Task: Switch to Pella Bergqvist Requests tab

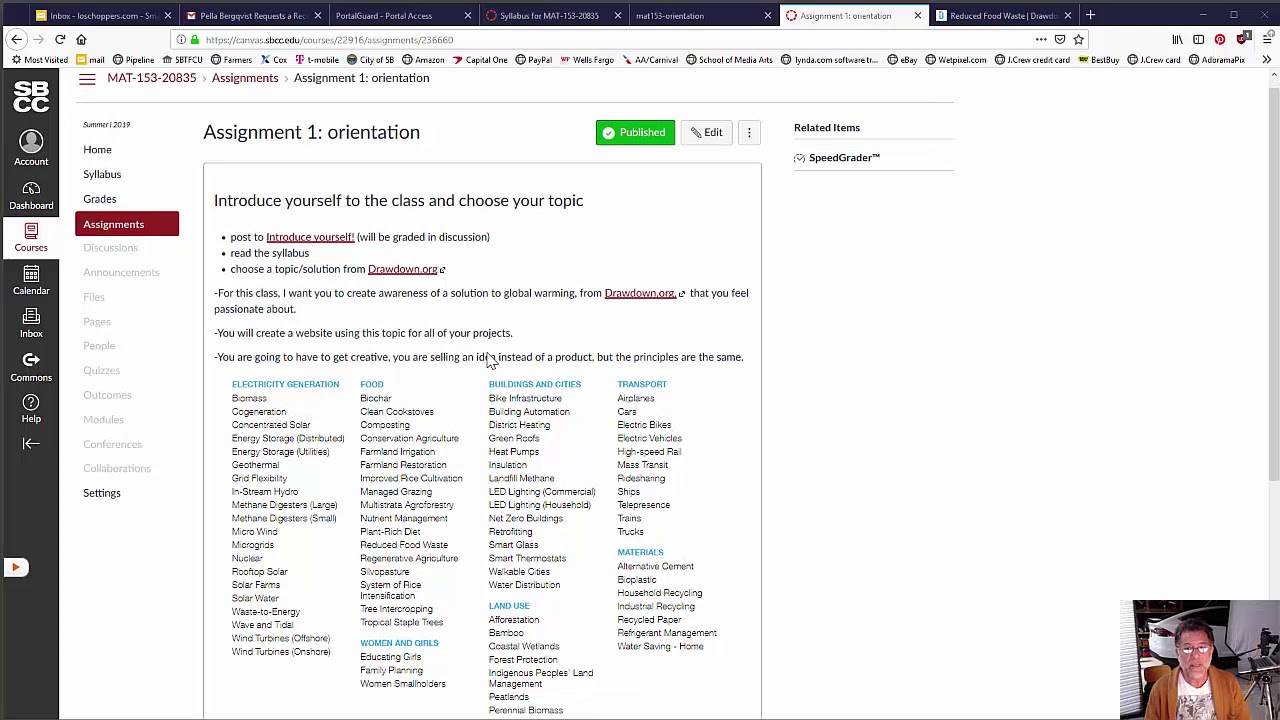Action: pos(253,15)
